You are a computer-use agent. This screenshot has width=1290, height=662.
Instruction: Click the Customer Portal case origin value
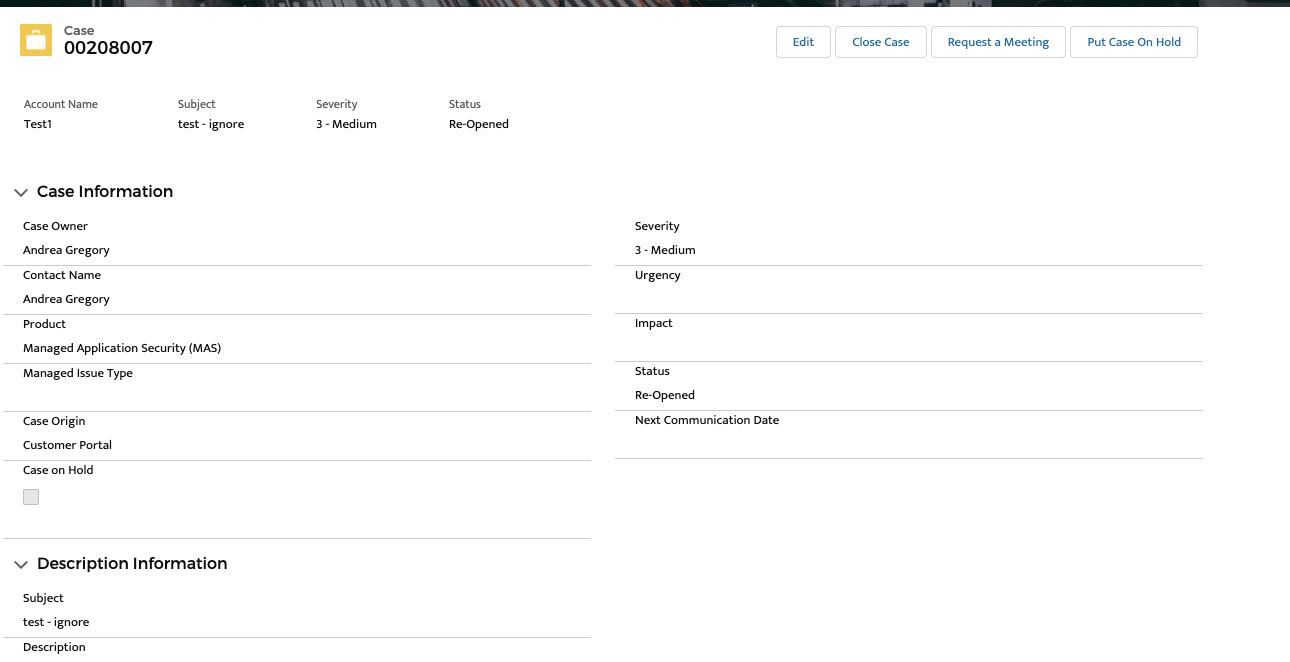[x=67, y=445]
